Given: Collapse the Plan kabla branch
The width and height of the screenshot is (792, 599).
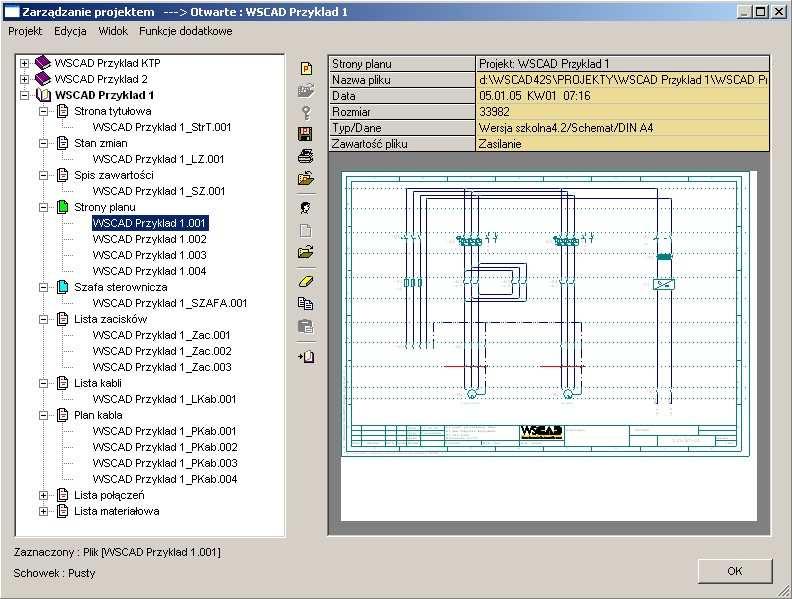Looking at the screenshot, I should click(x=44, y=415).
